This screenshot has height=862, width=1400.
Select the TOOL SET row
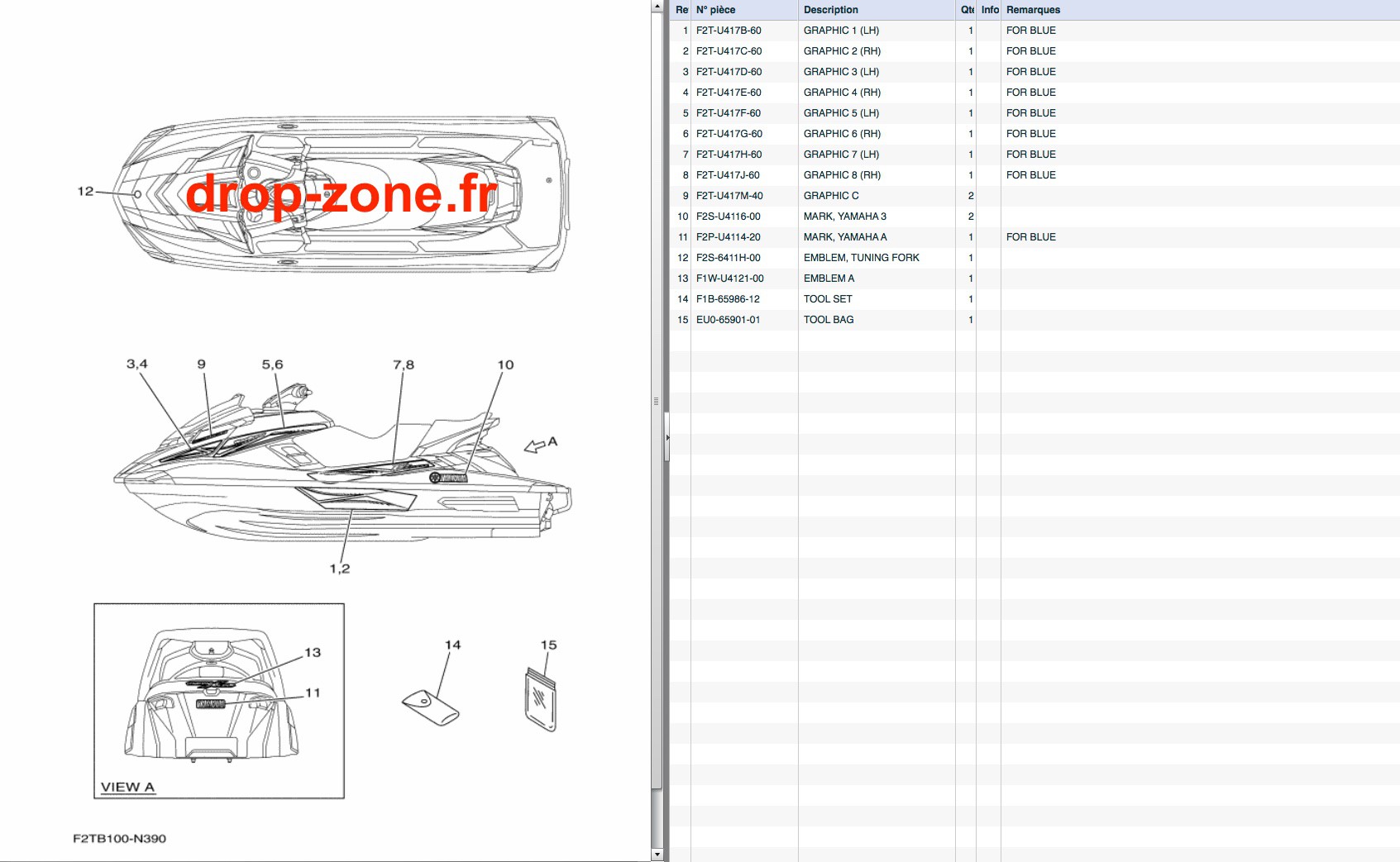pyautogui.click(x=1034, y=299)
